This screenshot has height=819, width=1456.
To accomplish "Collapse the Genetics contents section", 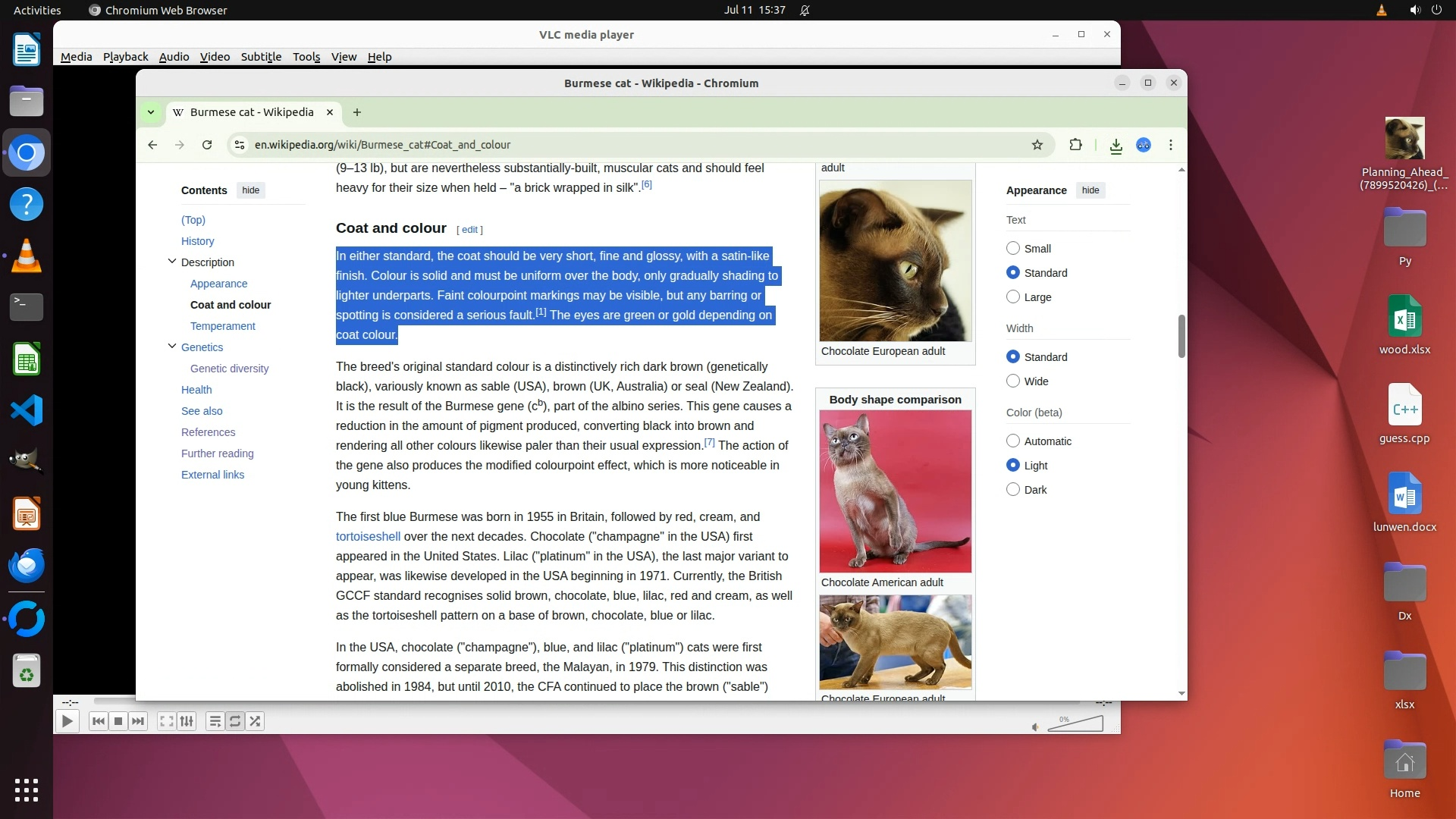I will click(x=171, y=347).
